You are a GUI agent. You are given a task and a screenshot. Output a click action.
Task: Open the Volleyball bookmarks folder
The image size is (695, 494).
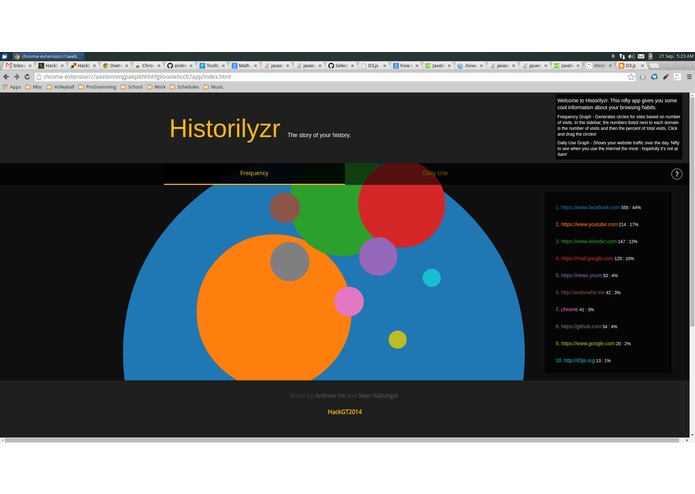click(x=60, y=87)
